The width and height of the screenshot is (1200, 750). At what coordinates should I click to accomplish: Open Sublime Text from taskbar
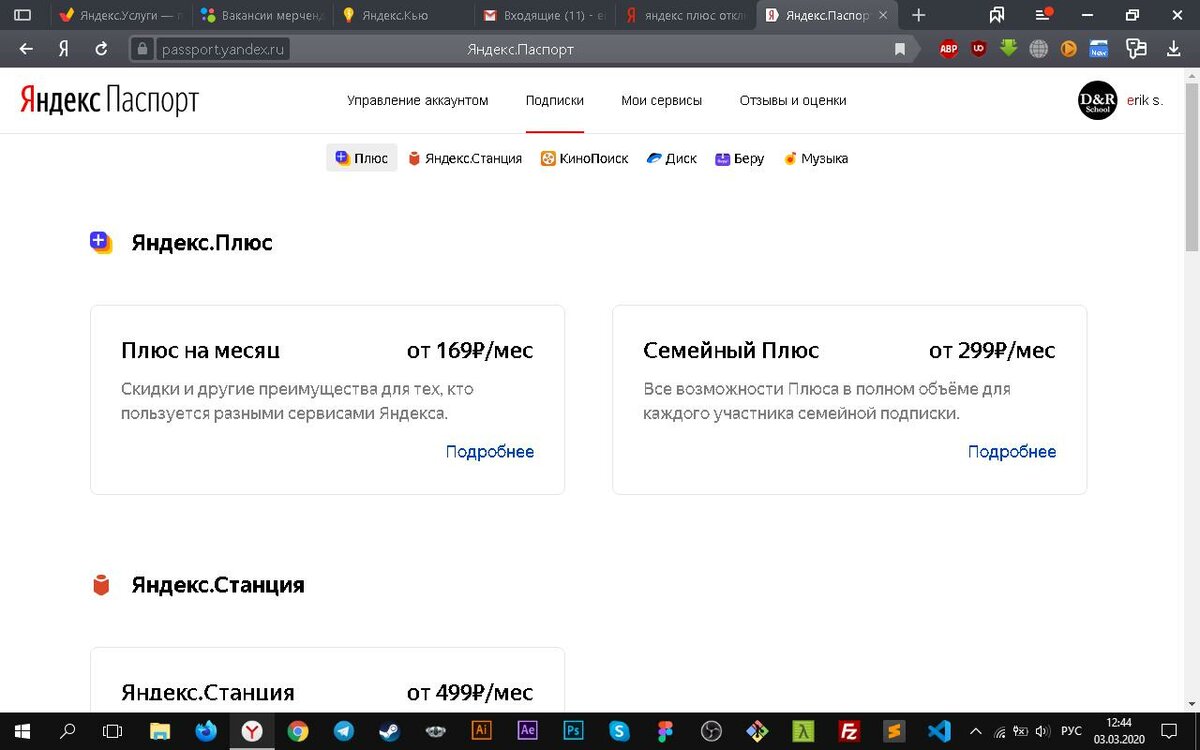895,730
